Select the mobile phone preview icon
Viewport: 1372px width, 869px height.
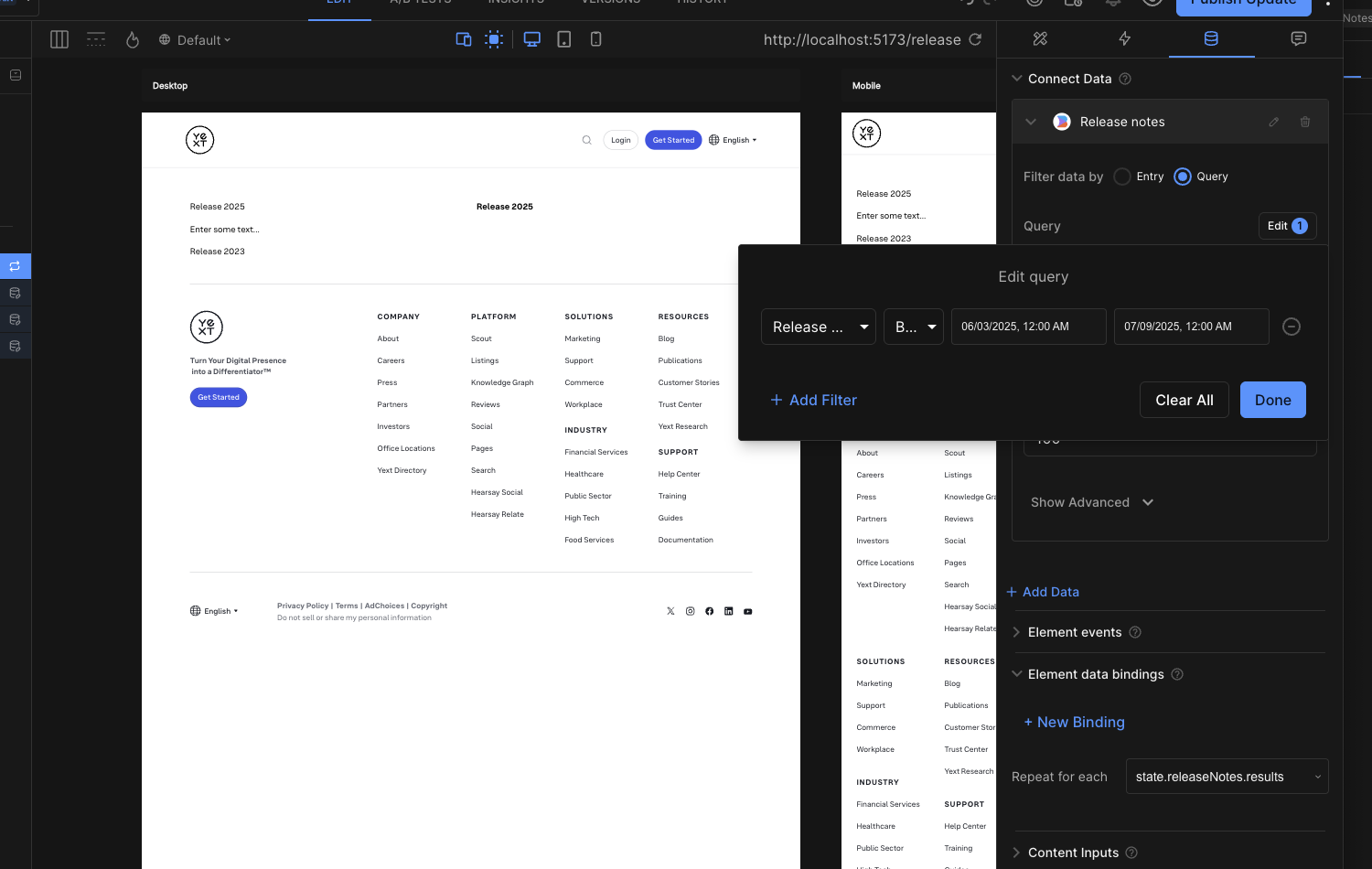(595, 39)
